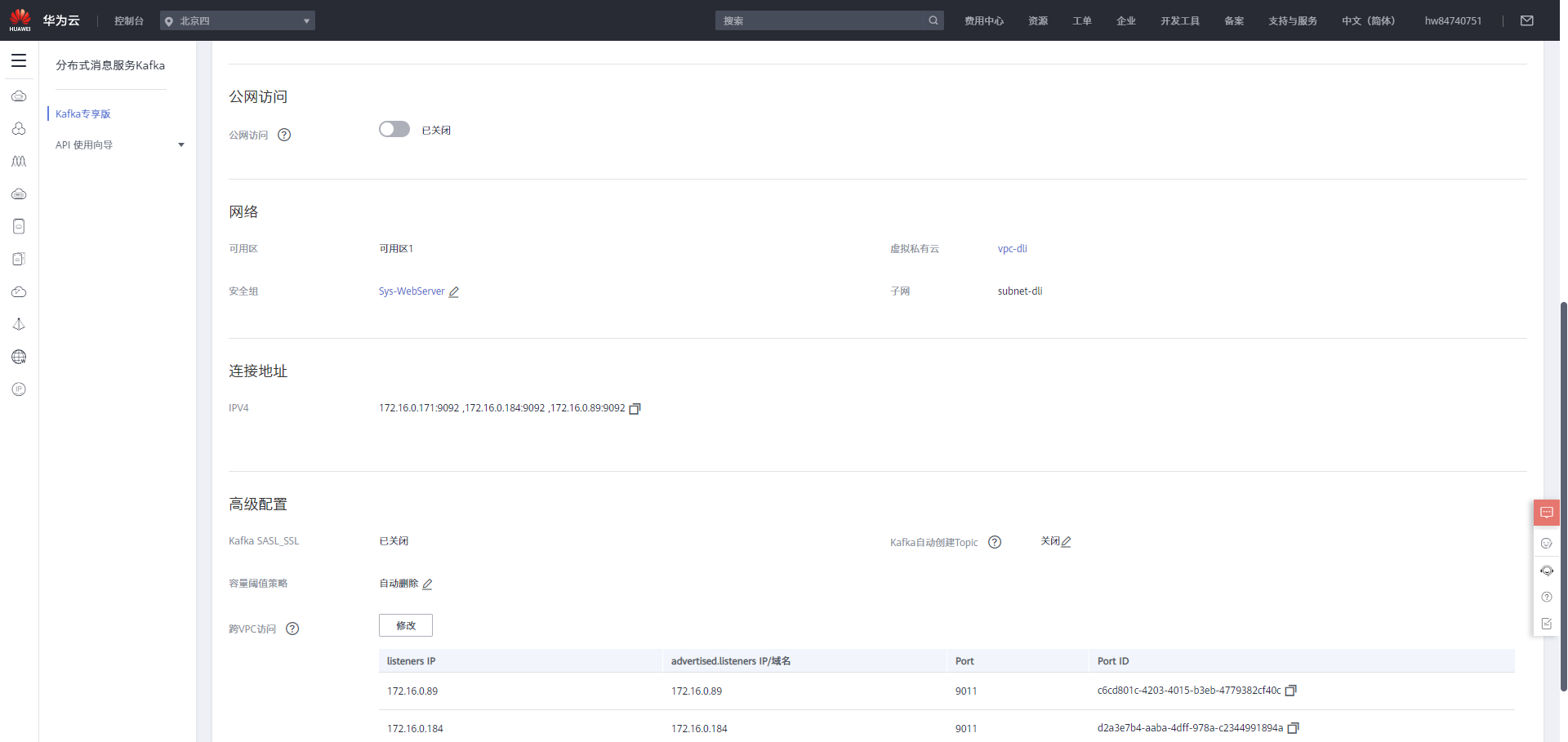Open the 费用中心 menu
The height and width of the screenshot is (742, 1568).
(984, 20)
